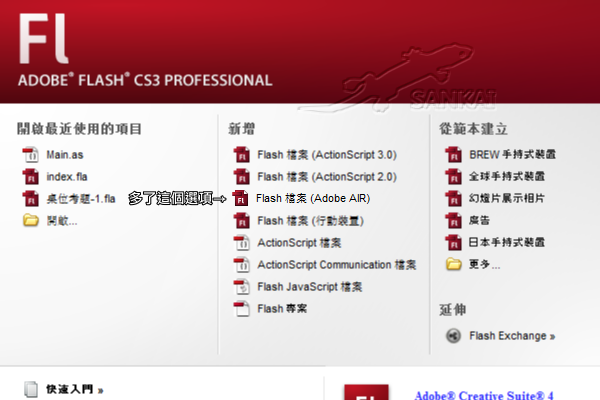Click the 更多... folder icon
The height and width of the screenshot is (400, 600).
pyautogui.click(x=453, y=264)
